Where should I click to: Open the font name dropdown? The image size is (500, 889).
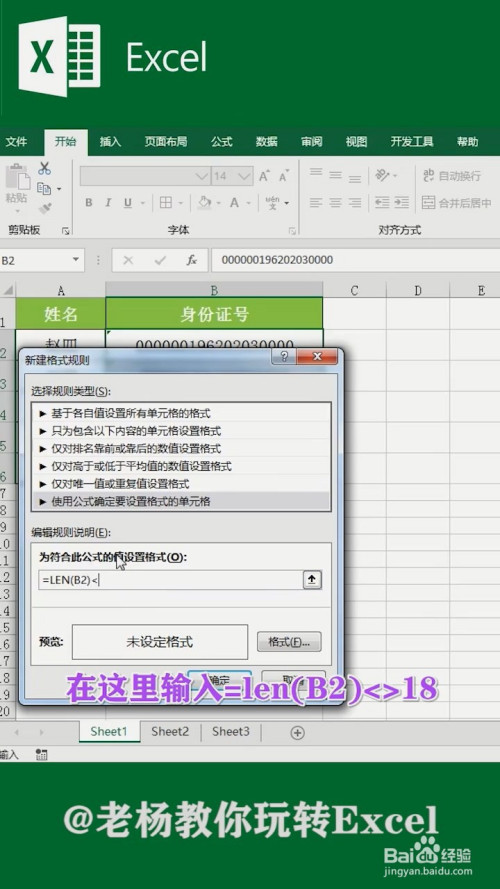[x=202, y=176]
